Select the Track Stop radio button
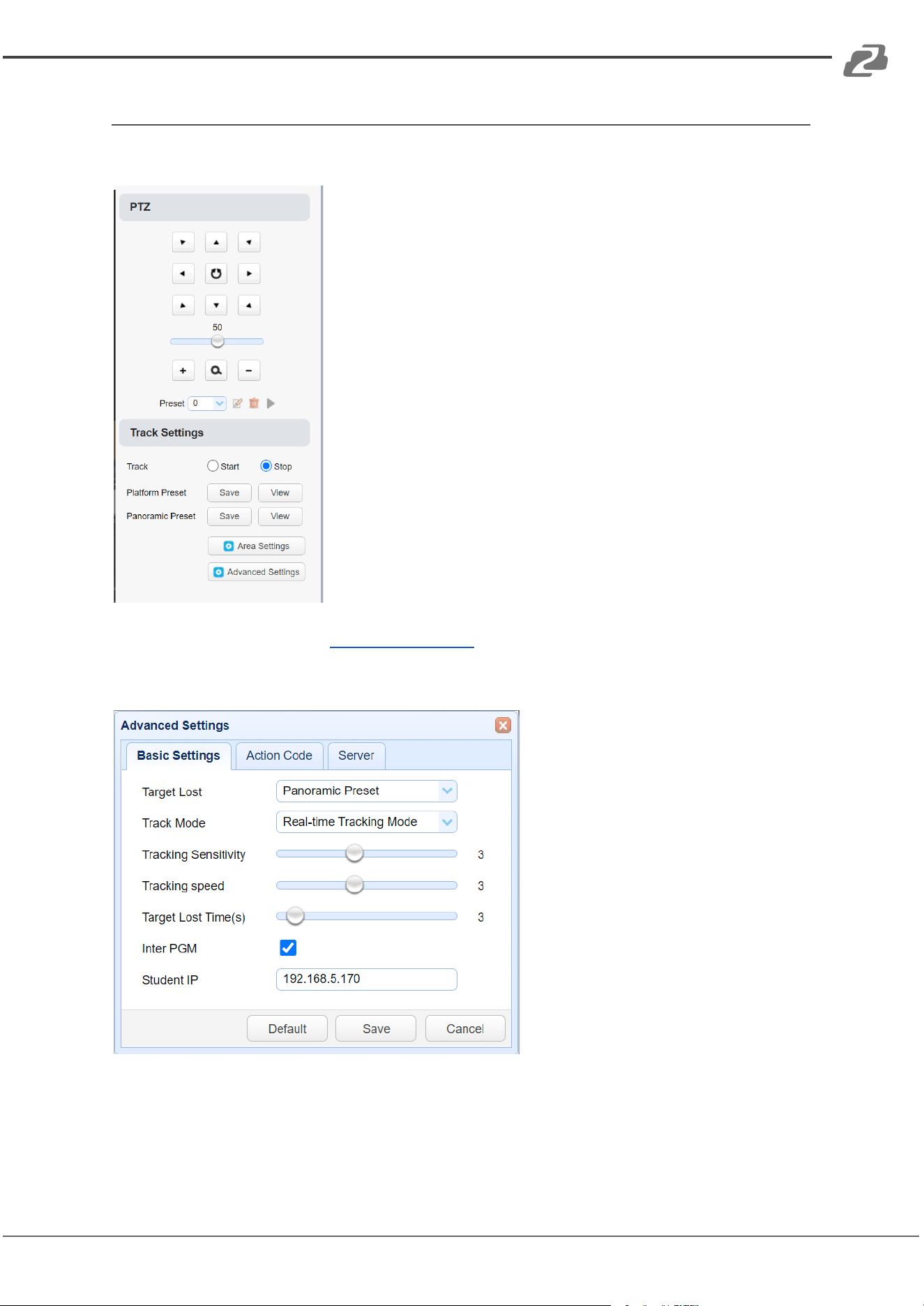924x1306 pixels. tap(266, 466)
